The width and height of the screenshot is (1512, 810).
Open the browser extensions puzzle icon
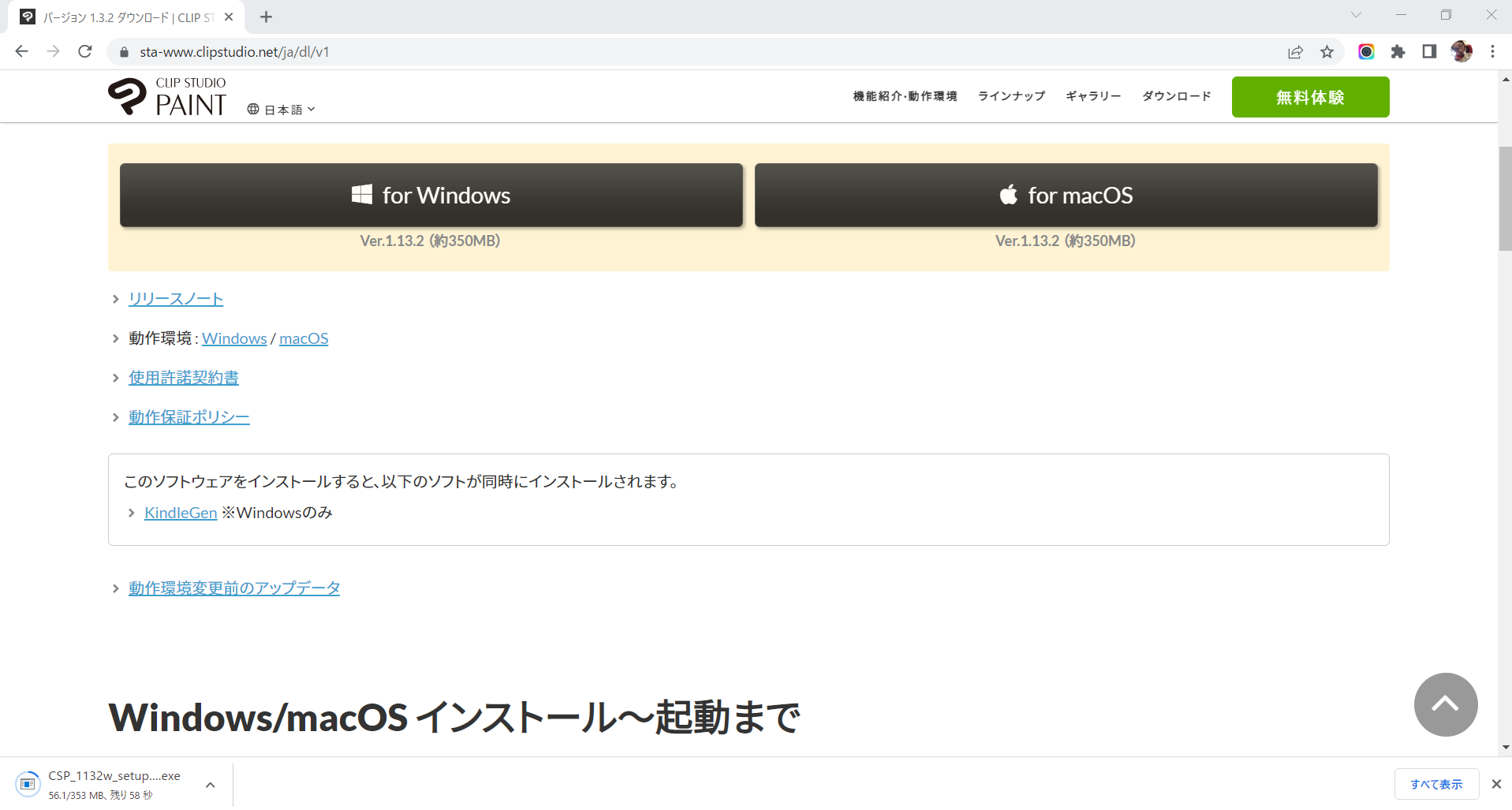(x=1398, y=52)
